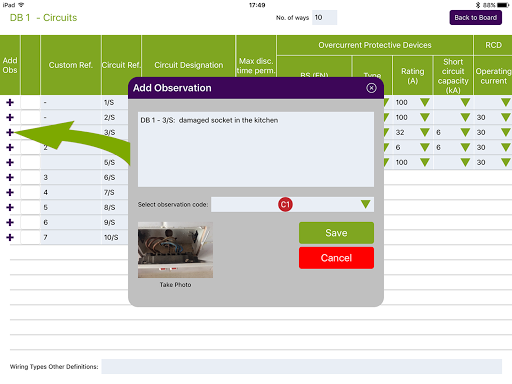Click plus icon beside circuit 10/S
512x384 pixels.
(10, 237)
